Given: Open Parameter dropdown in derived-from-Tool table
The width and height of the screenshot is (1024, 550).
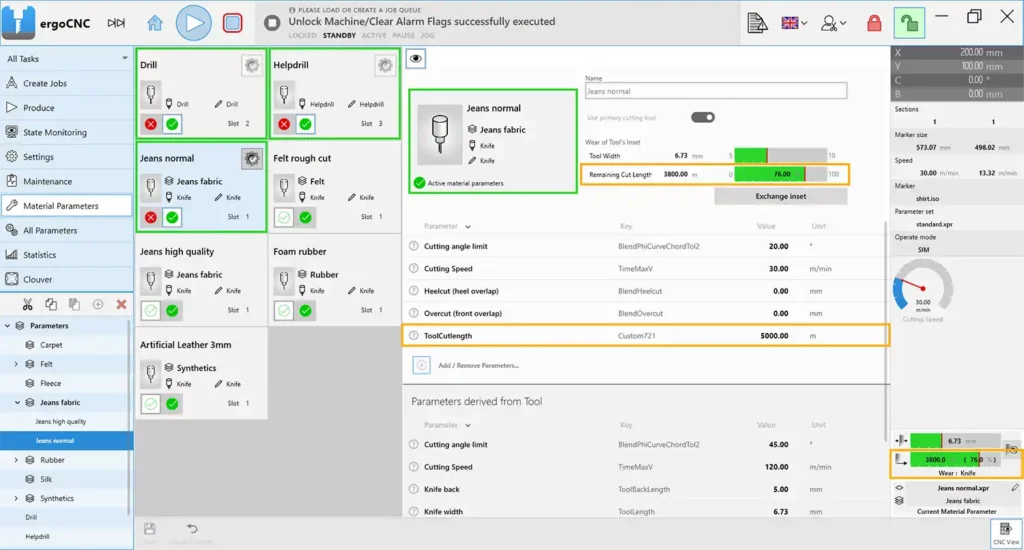Looking at the screenshot, I should click(x=468, y=425).
